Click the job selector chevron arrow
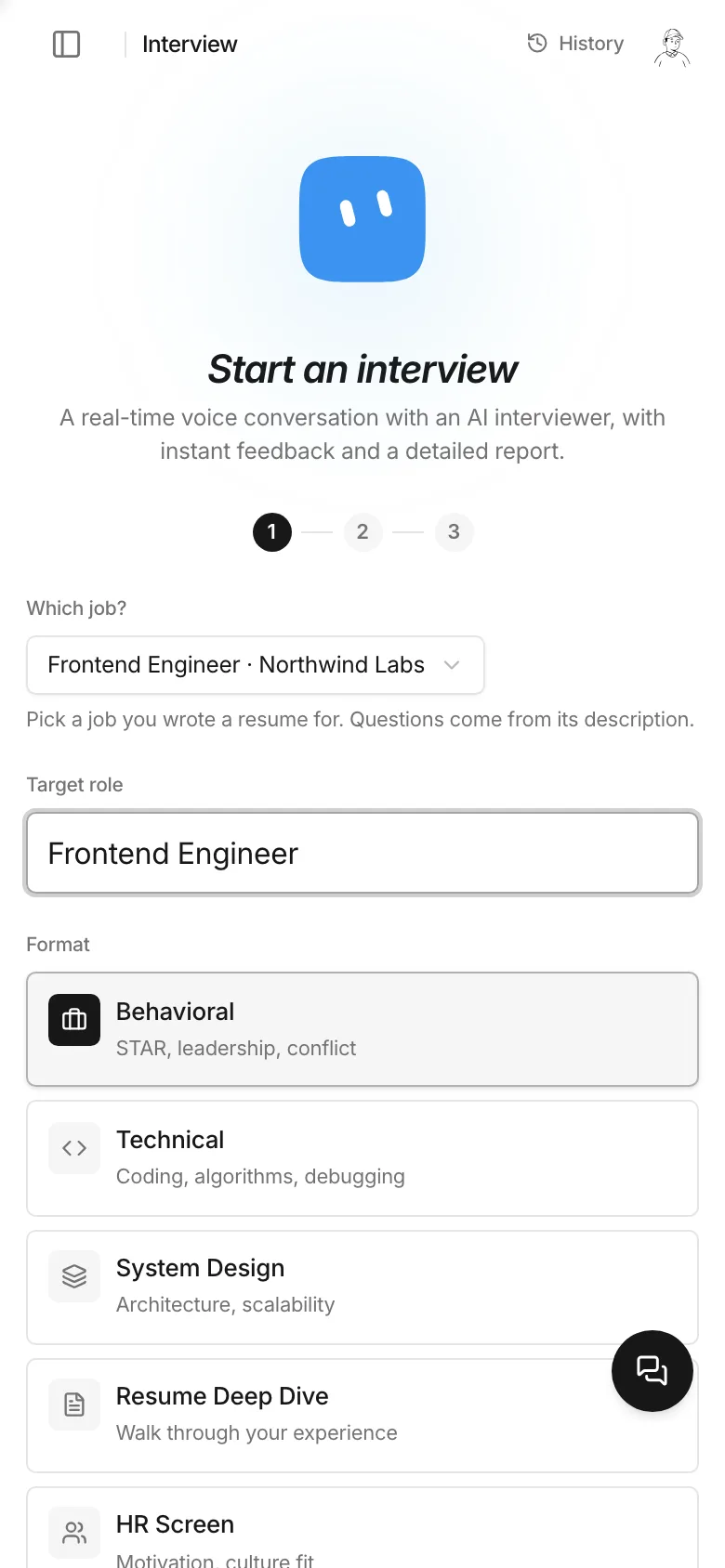Image resolution: width=725 pixels, height=1568 pixels. (452, 665)
